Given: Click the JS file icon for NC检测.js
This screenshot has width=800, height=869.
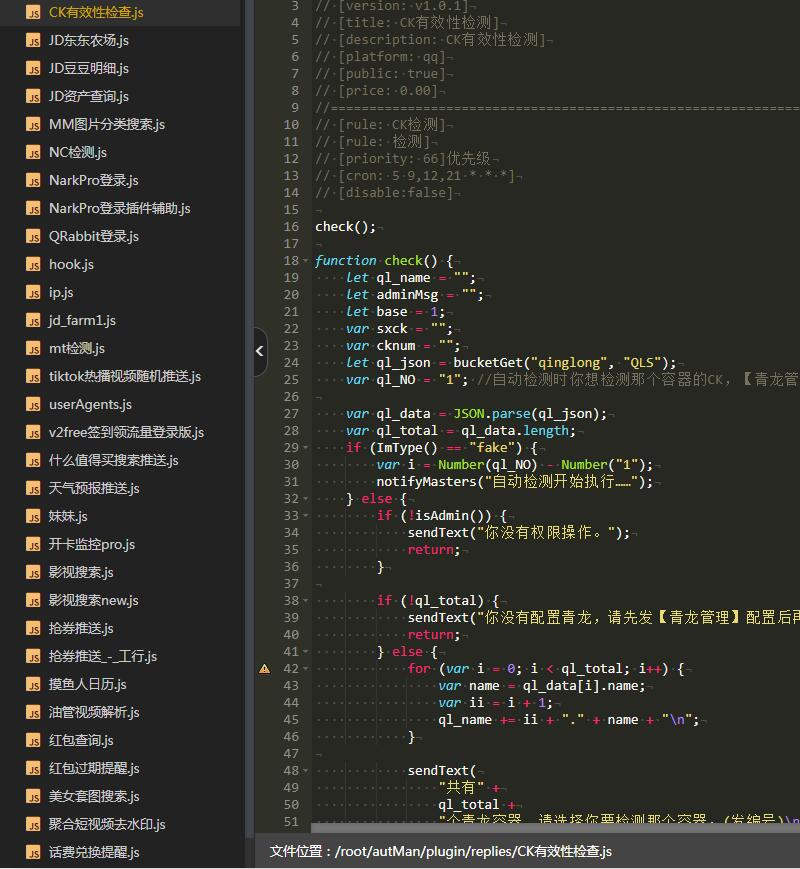Looking at the screenshot, I should point(32,153).
